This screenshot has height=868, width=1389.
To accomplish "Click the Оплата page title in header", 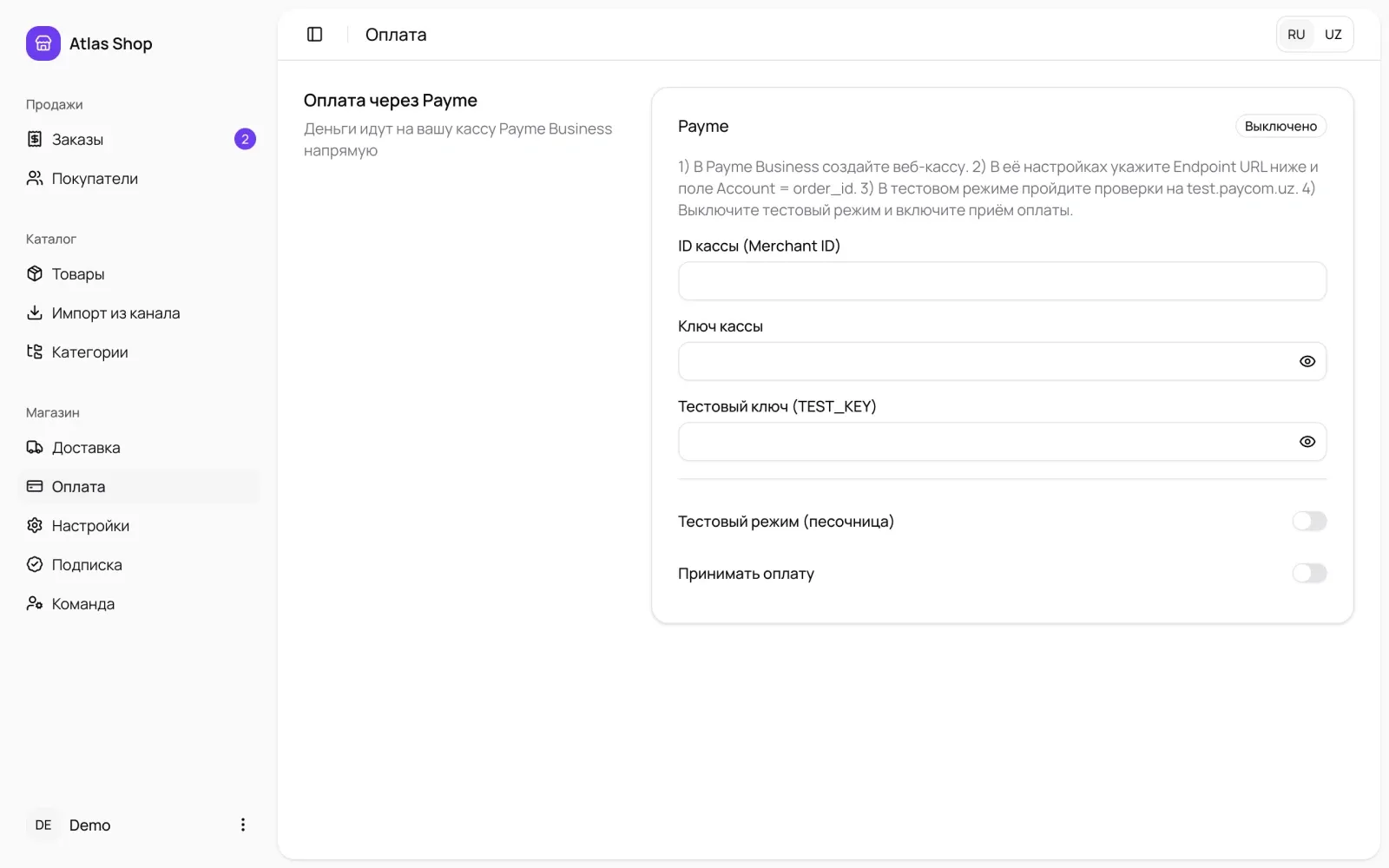I will tap(396, 35).
